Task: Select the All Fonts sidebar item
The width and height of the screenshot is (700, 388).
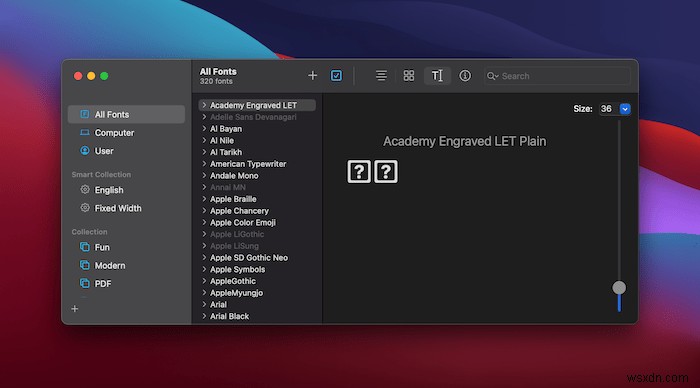Action: (126, 114)
